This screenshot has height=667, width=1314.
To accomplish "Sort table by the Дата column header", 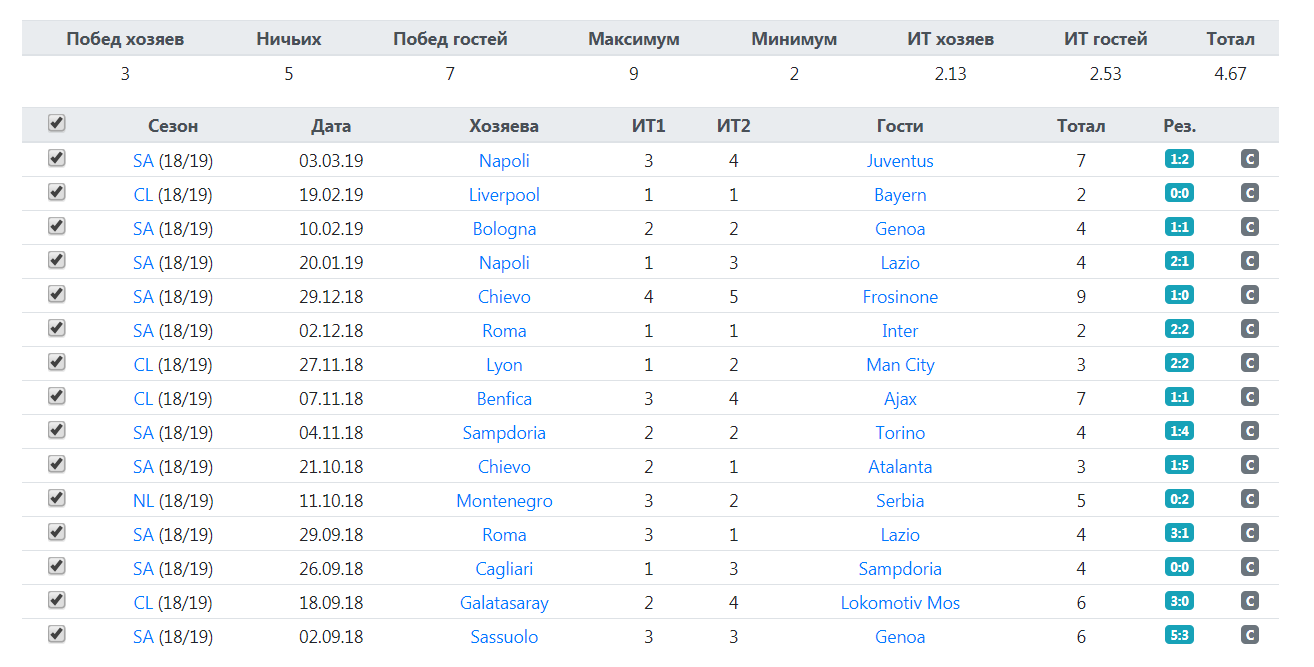I will tap(331, 126).
